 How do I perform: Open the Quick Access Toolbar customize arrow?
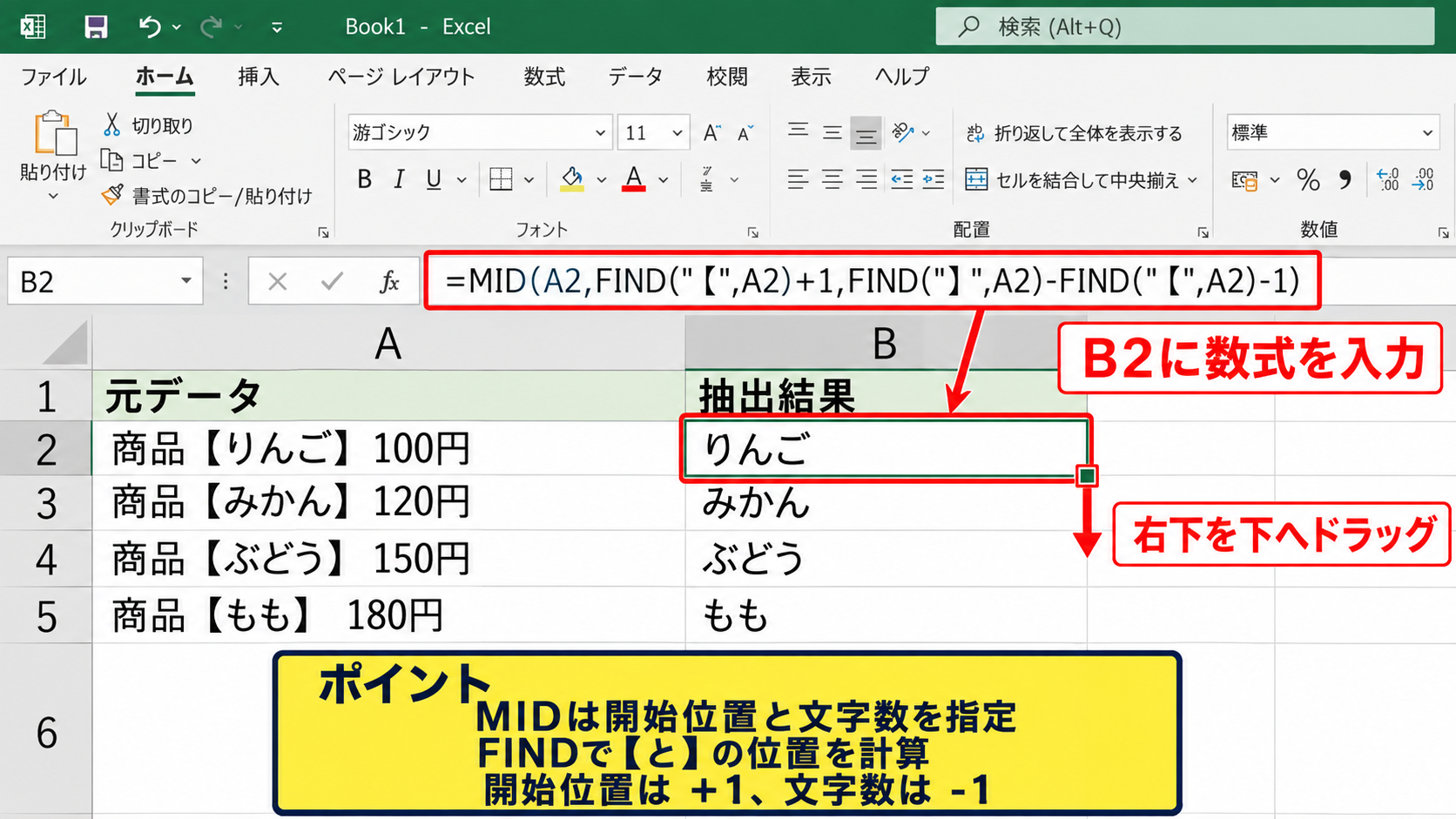(277, 28)
